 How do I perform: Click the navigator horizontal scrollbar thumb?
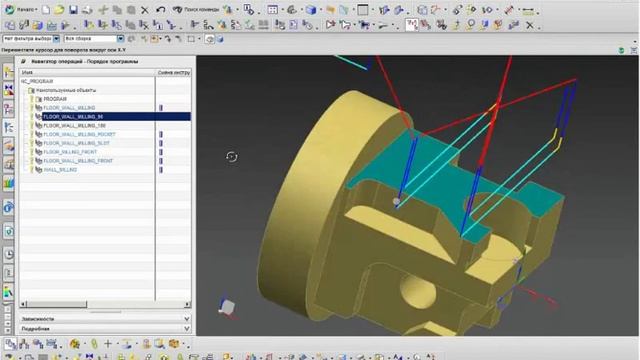point(56,304)
